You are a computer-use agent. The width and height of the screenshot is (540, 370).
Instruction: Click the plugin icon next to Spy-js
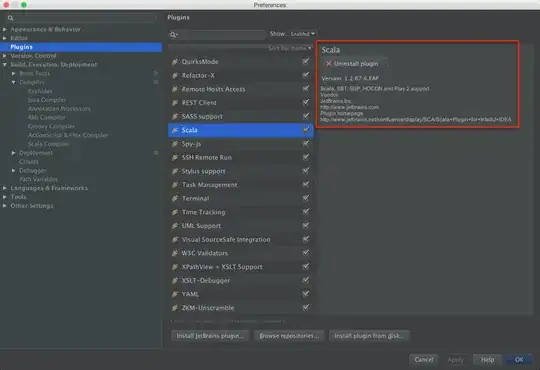[x=175, y=144]
